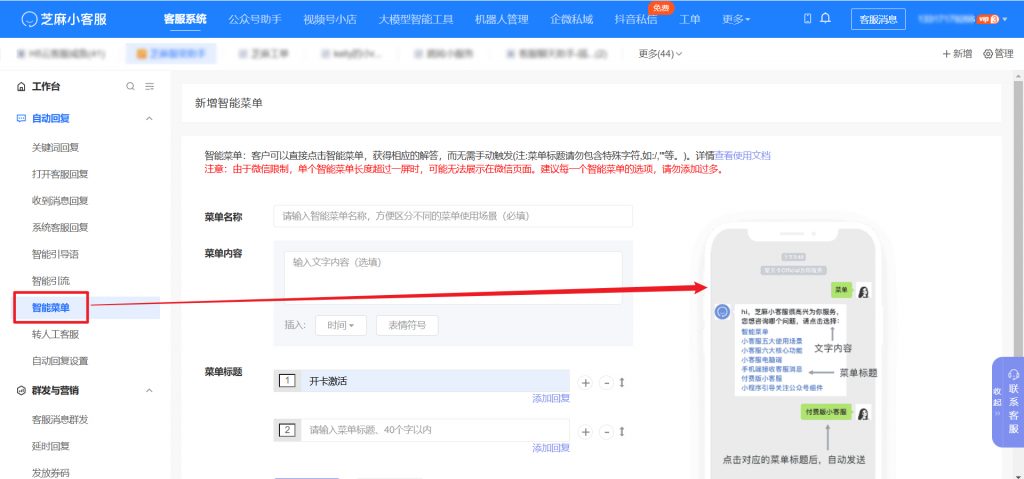Image resolution: width=1024 pixels, height=479 pixels.
Task: Open the 时间 insert dropdown
Action: tap(341, 325)
